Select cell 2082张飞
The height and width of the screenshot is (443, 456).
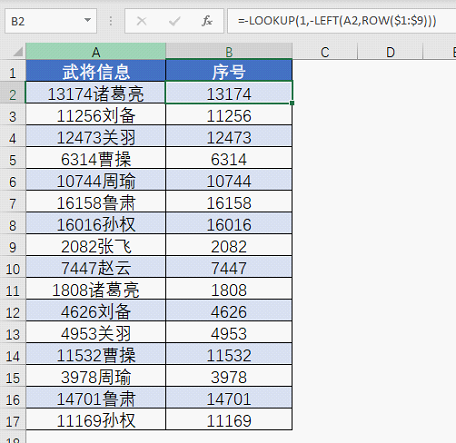(96, 246)
